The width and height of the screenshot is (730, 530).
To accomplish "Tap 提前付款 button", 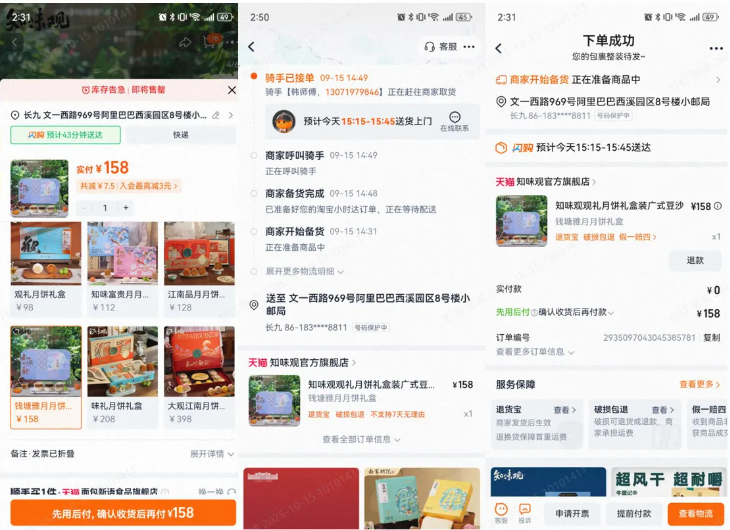I will (x=634, y=514).
